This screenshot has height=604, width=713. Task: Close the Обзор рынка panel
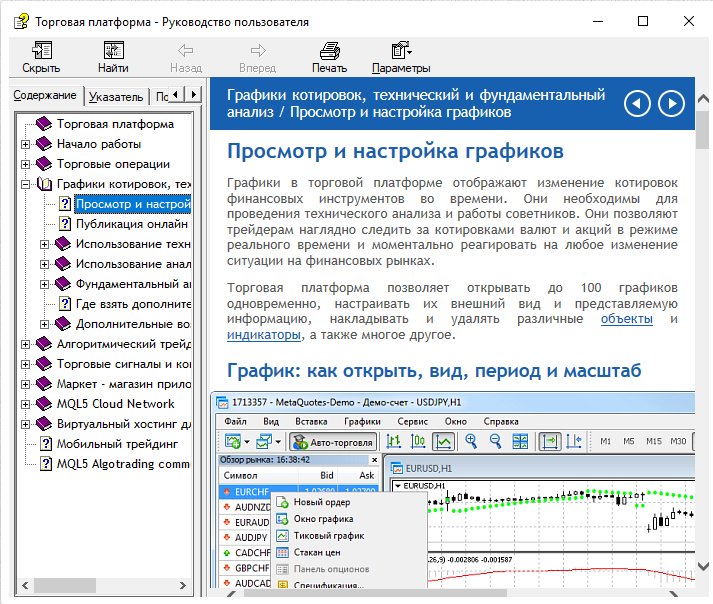[x=374, y=460]
